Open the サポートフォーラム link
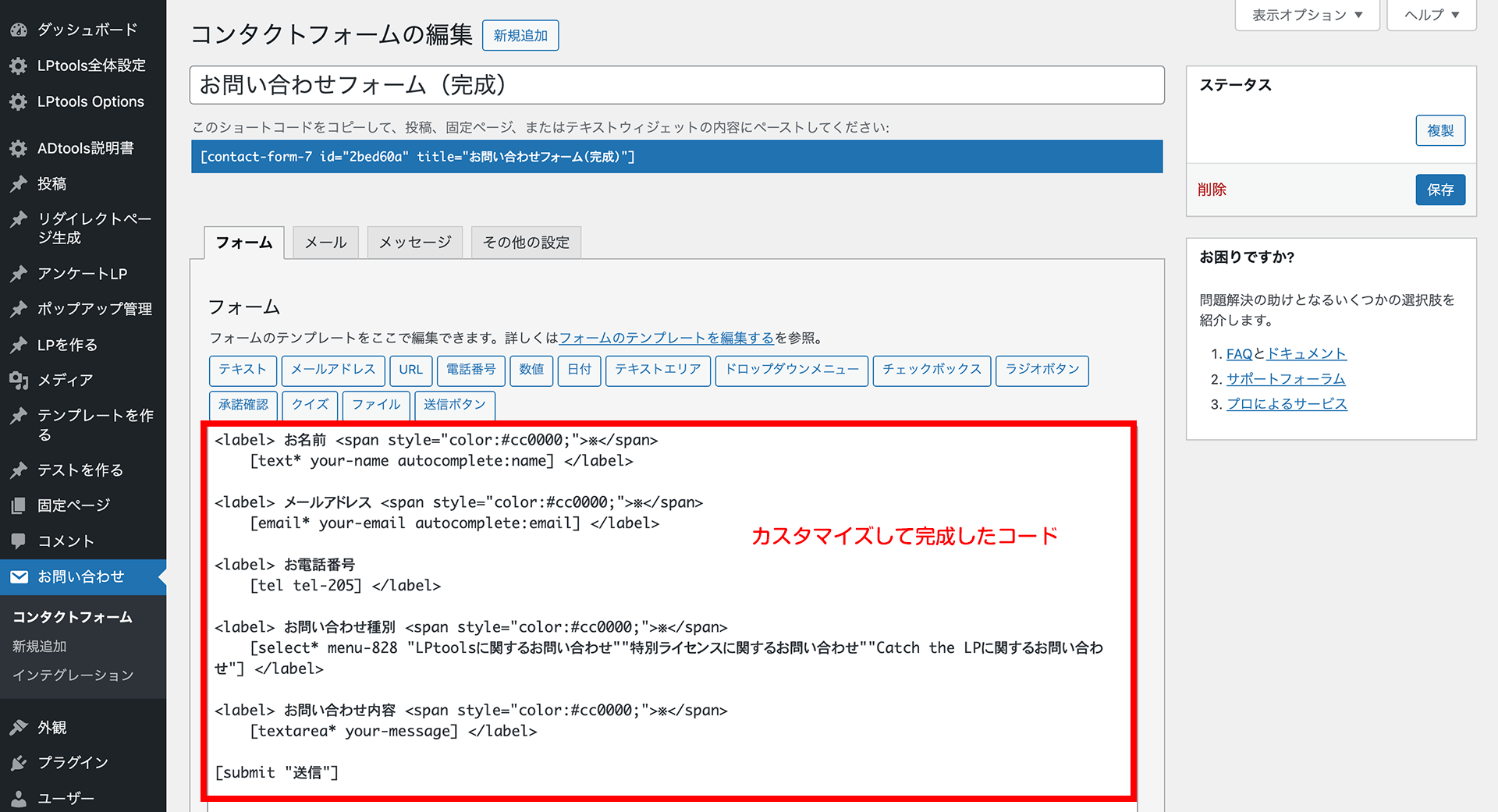 [1285, 378]
